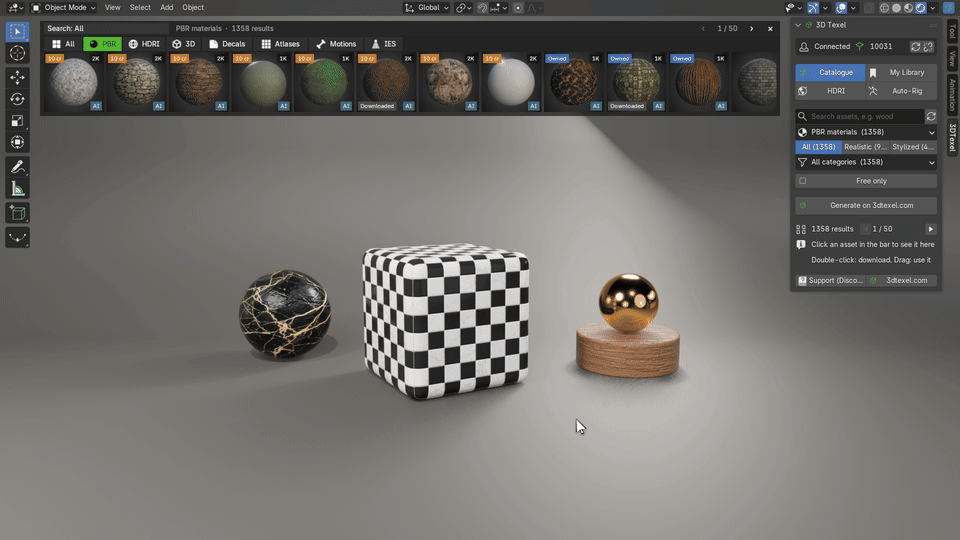This screenshot has width=960, height=540.
Task: Click the bottom tool in left toolbar
Action: 17,238
